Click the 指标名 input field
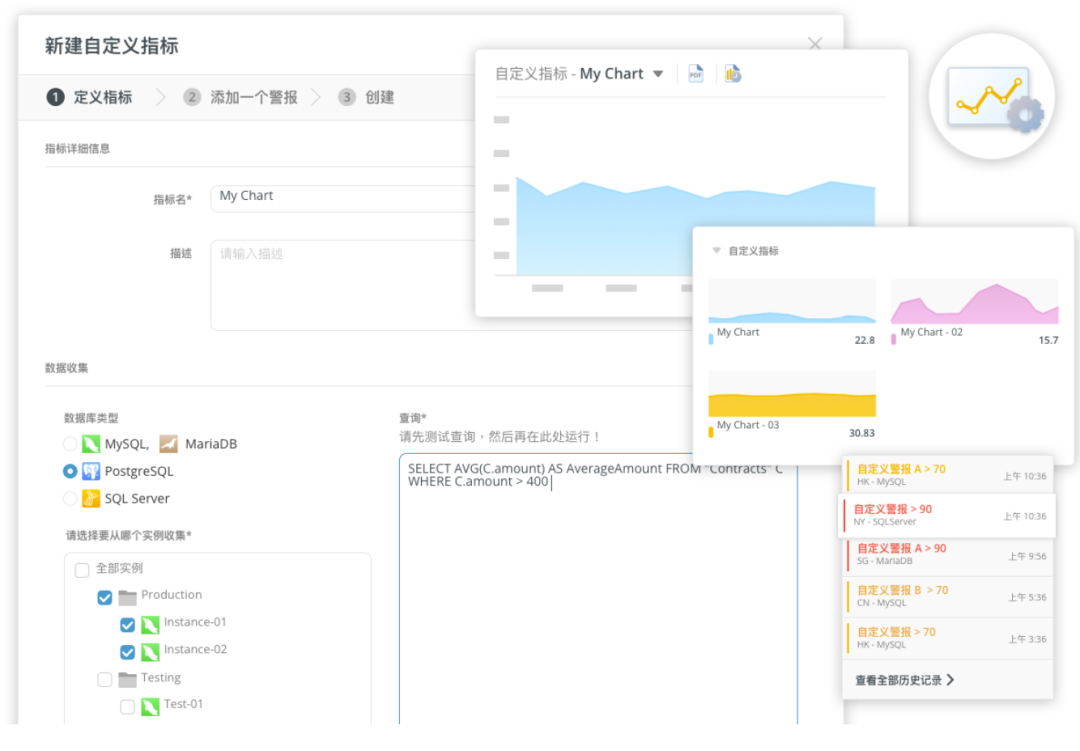The height and width of the screenshot is (751, 1080). 343,198
